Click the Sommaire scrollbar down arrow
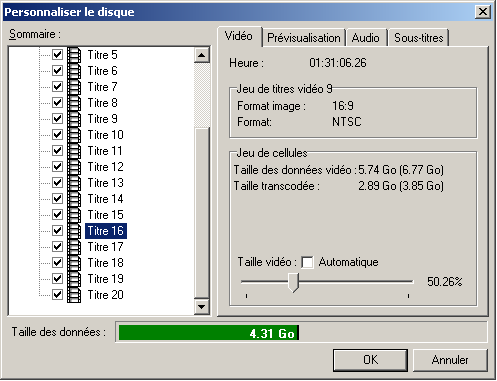The image size is (497, 381). [x=201, y=306]
